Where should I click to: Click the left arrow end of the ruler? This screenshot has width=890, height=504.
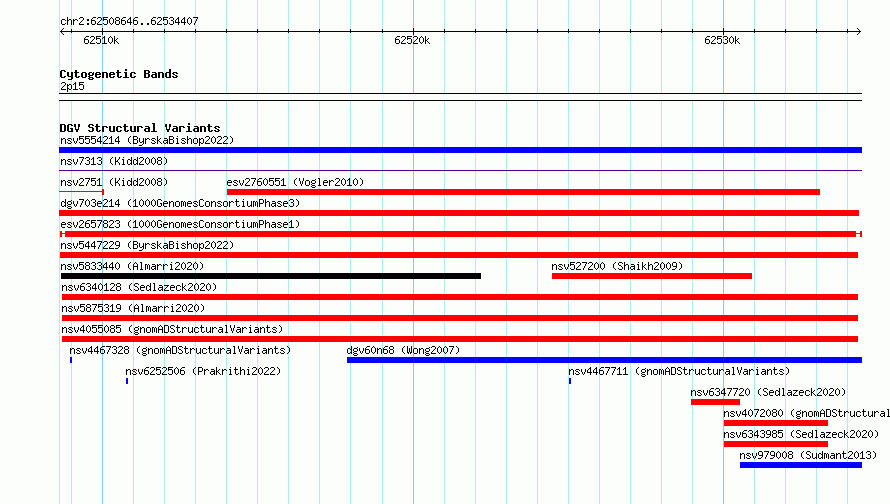click(x=62, y=32)
